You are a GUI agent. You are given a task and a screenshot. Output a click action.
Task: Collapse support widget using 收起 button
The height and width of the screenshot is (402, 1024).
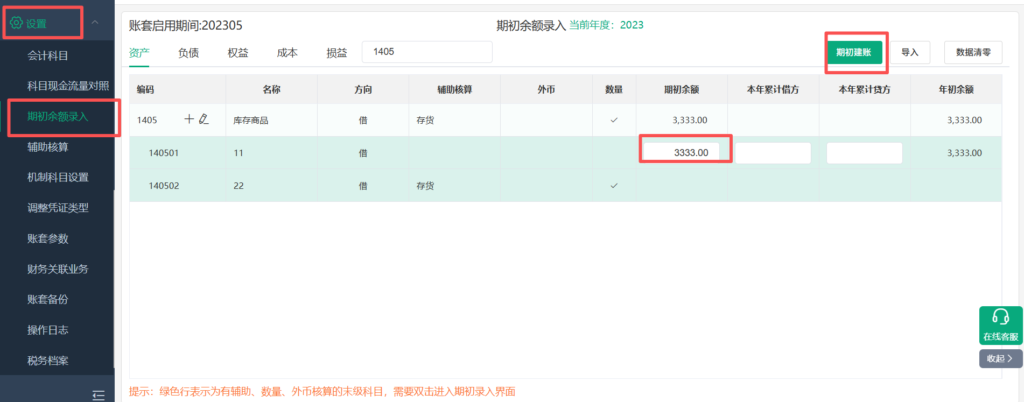click(1000, 357)
